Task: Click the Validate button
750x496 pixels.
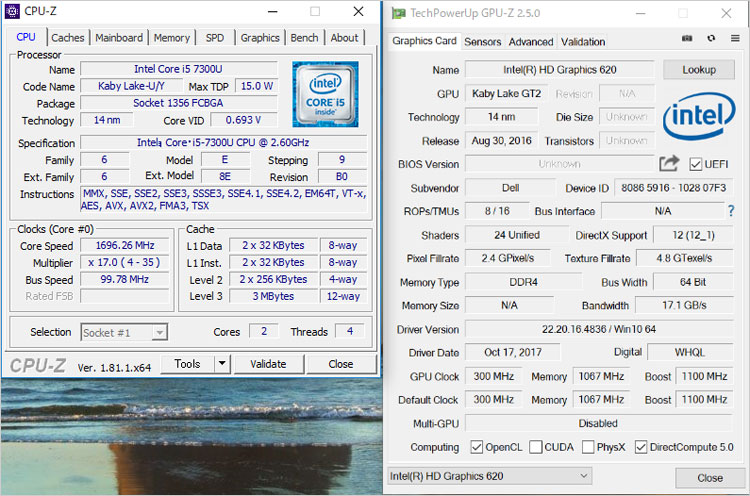Action: (x=268, y=364)
